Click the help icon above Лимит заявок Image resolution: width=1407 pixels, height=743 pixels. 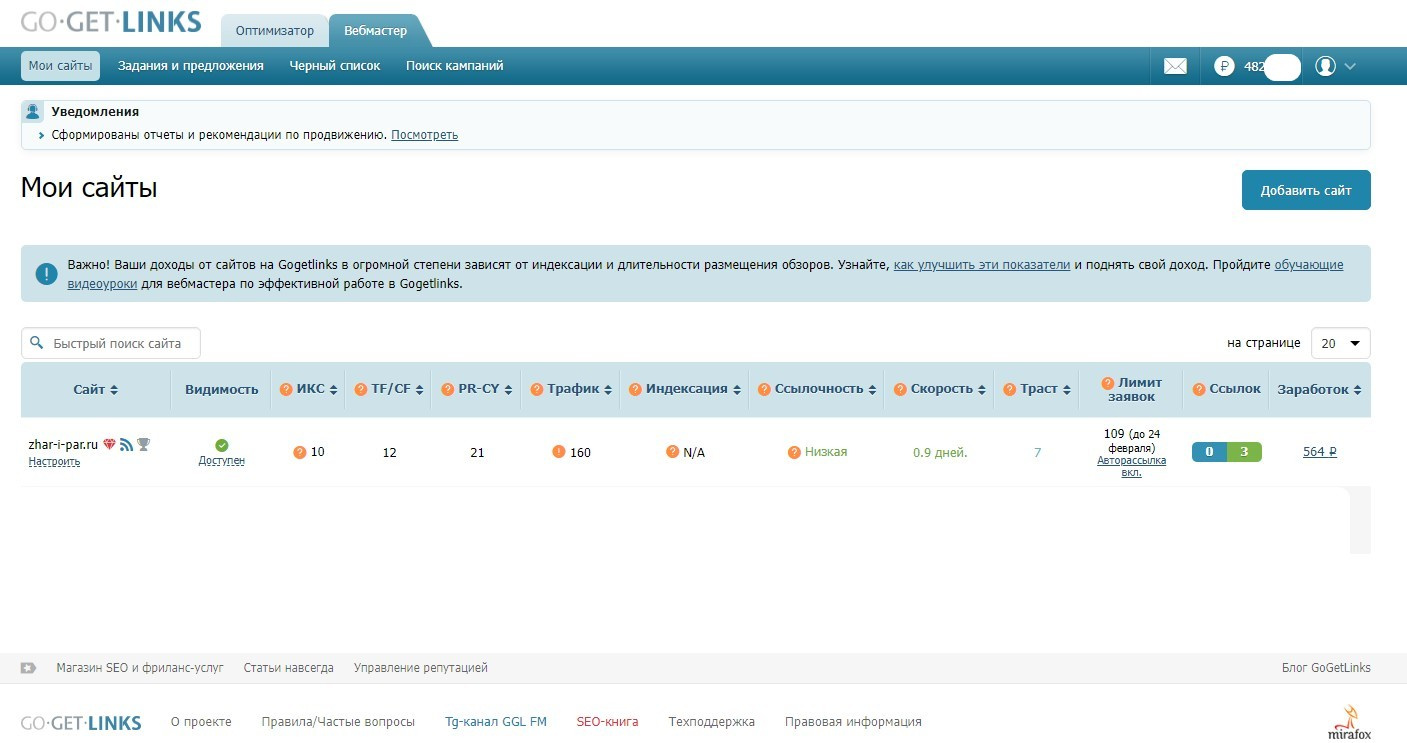pos(1107,382)
